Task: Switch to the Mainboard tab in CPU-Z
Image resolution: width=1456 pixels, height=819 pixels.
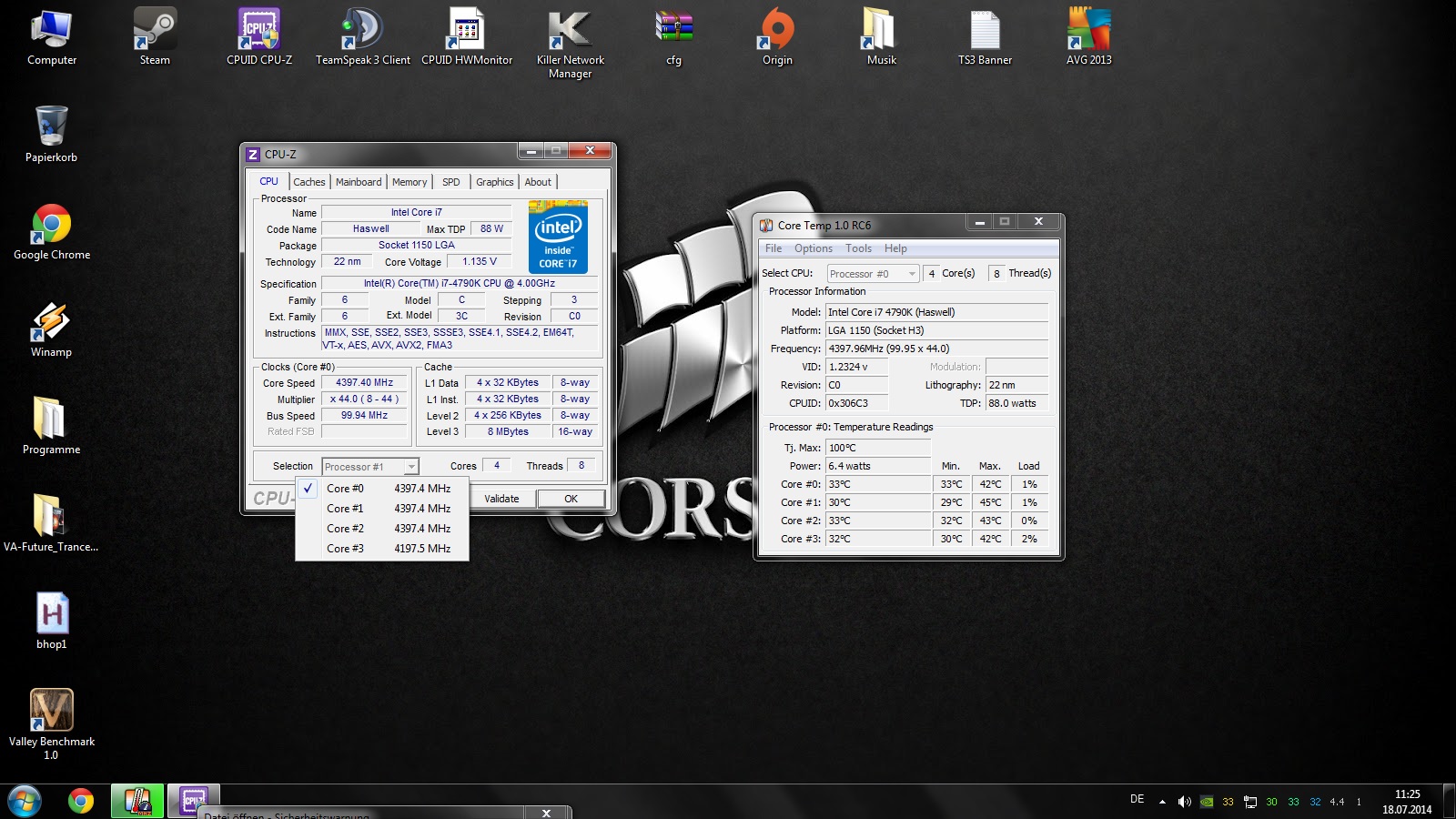Action: pos(359,182)
